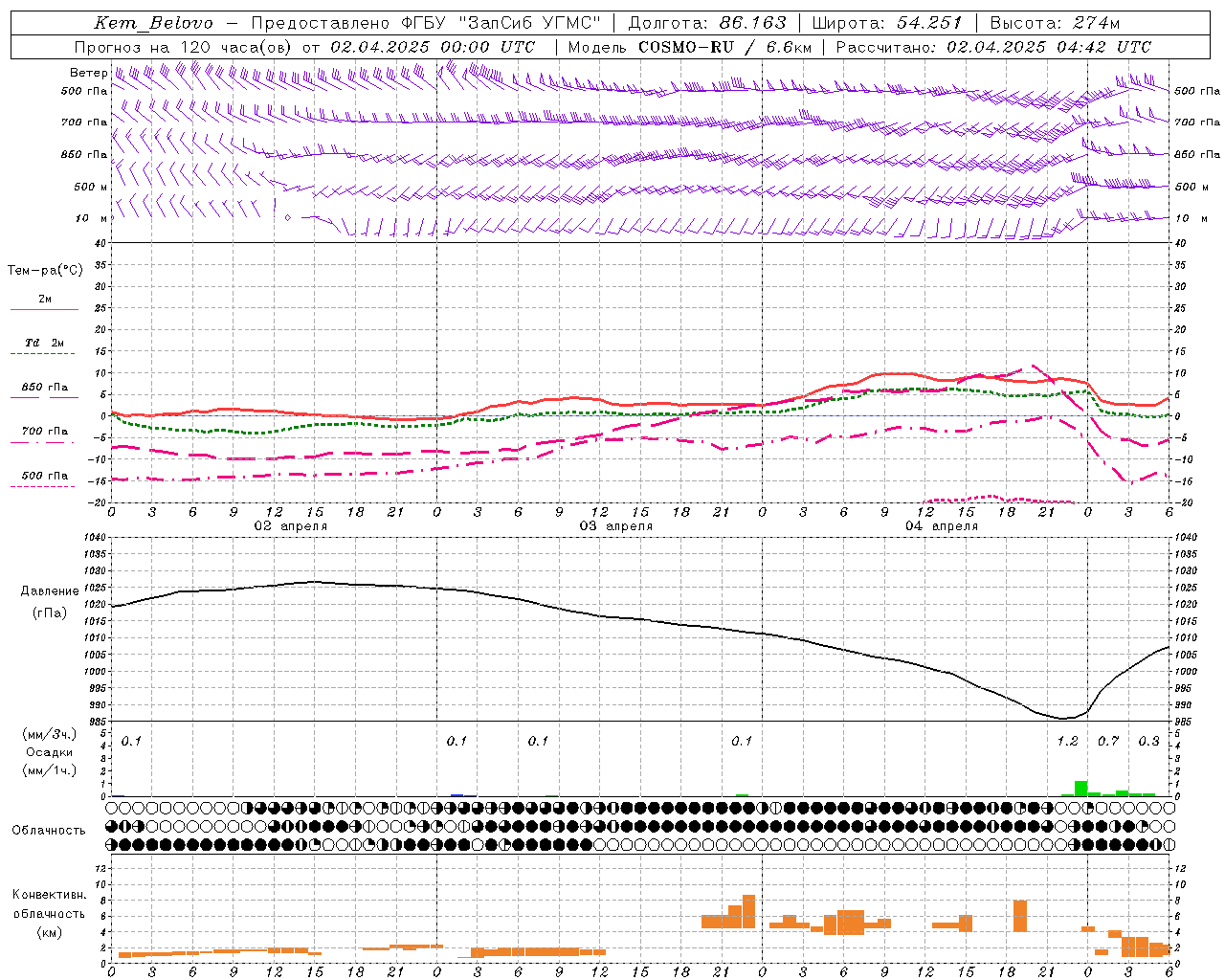Click the solid red 2м legend line
1225x980 pixels.
pos(44,310)
